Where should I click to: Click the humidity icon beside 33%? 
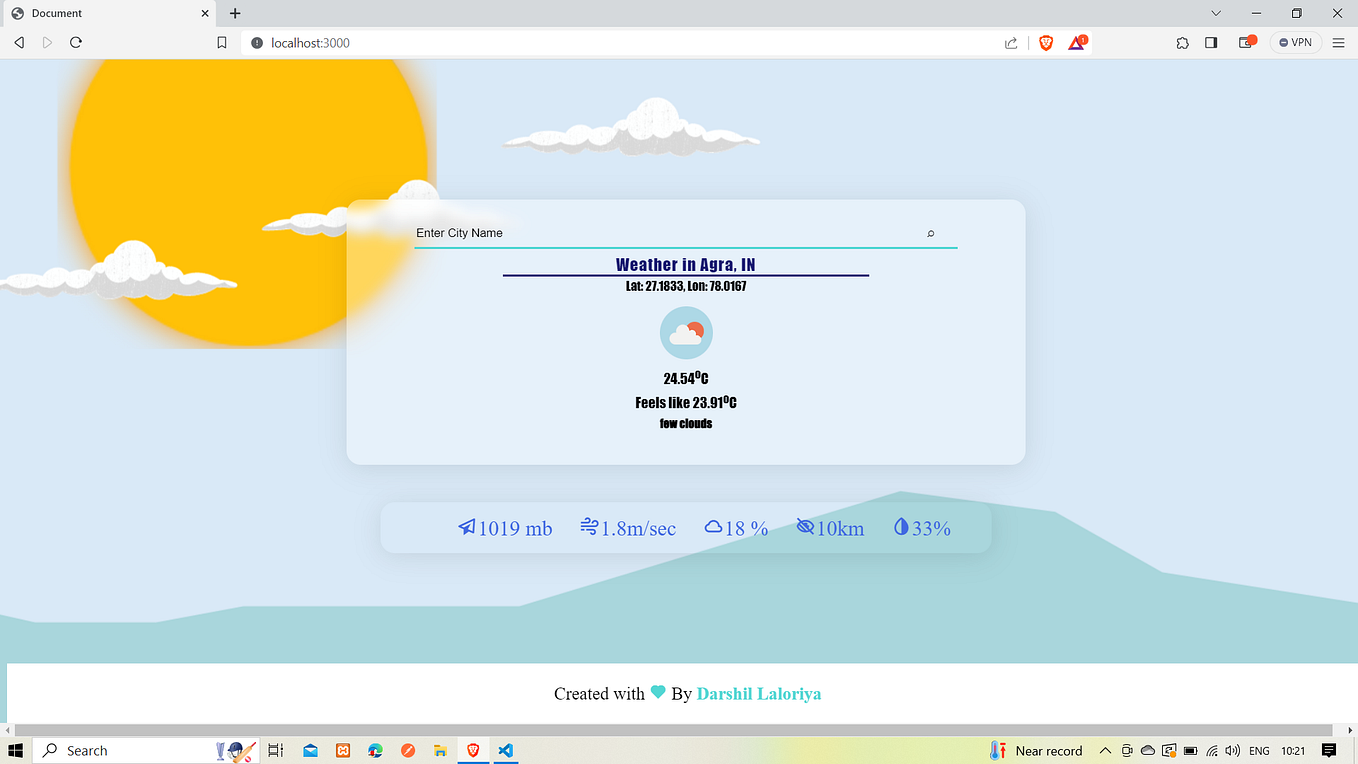click(x=901, y=527)
